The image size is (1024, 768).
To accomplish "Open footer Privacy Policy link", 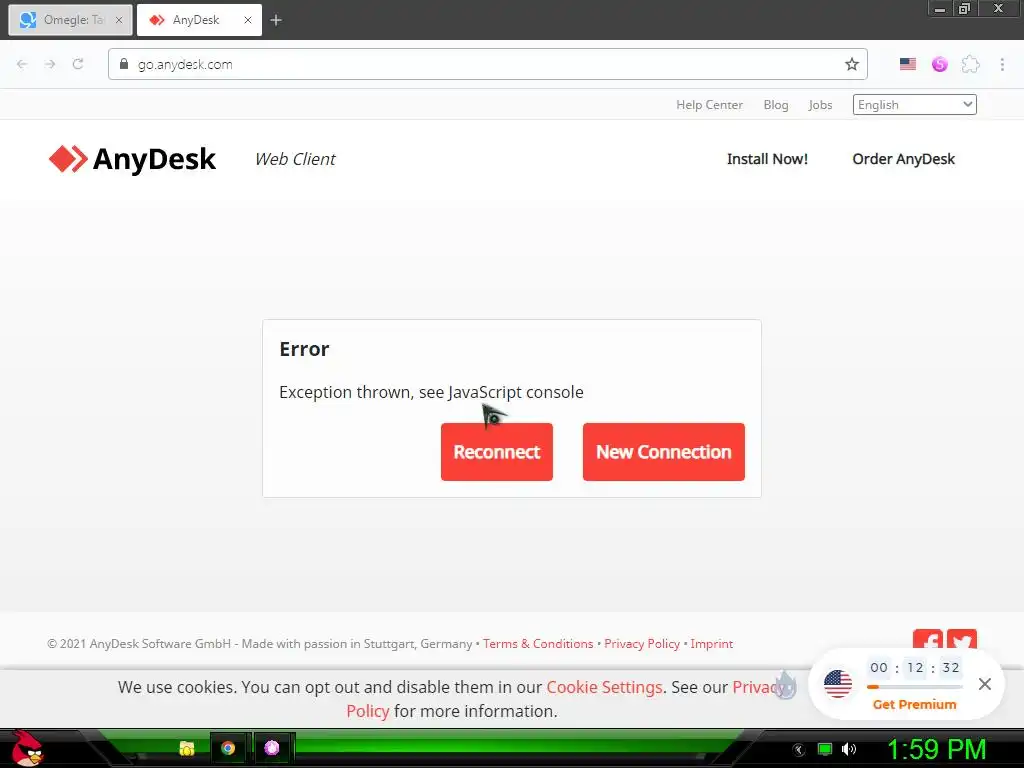I will (642, 644).
